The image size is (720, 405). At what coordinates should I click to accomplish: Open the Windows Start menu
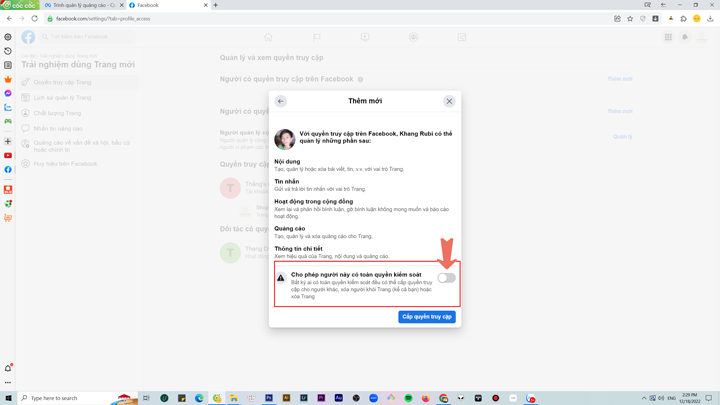(8, 398)
